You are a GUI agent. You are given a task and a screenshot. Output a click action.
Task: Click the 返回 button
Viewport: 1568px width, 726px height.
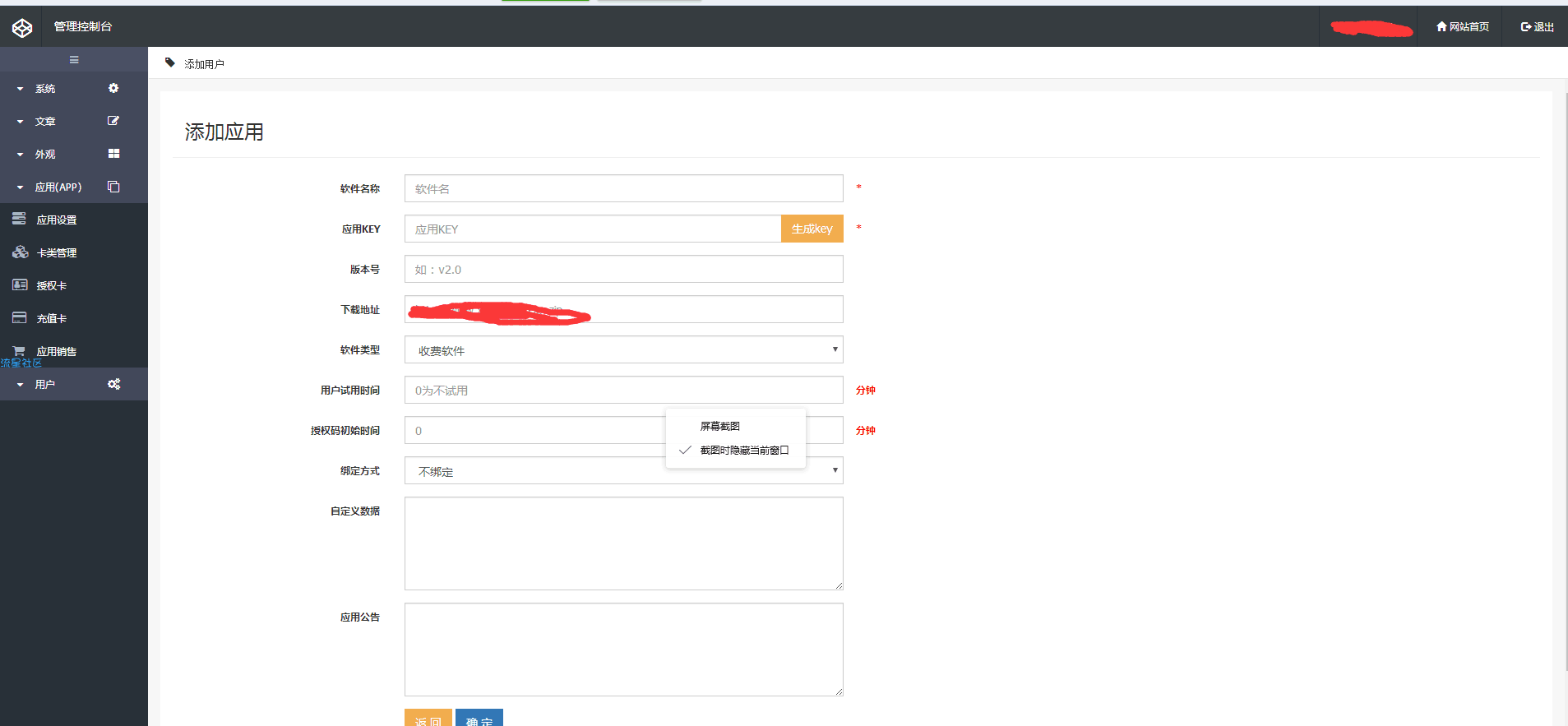point(428,718)
